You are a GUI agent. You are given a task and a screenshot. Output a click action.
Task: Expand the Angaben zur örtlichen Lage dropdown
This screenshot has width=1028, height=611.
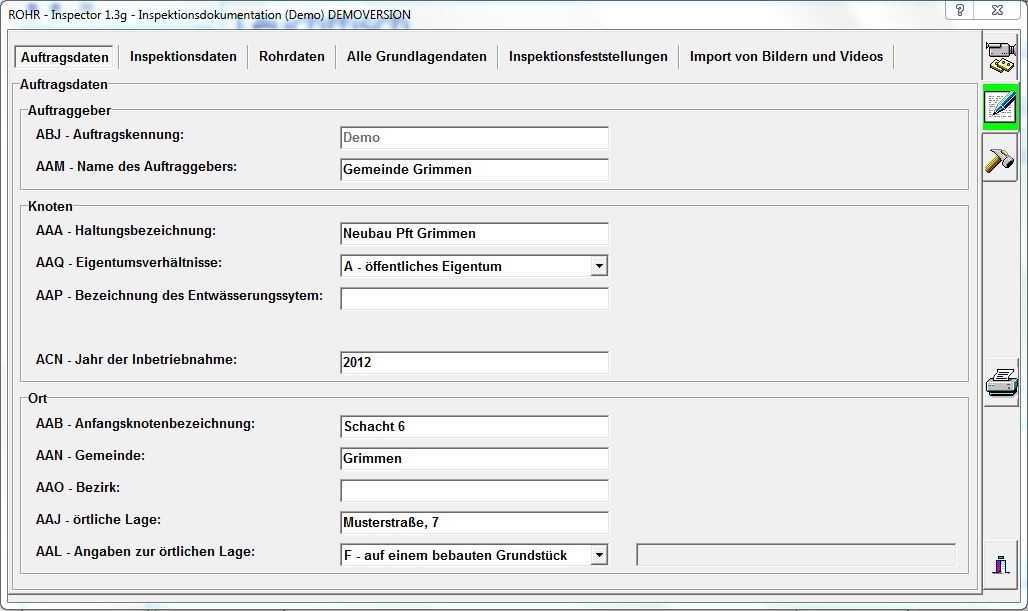coord(598,555)
